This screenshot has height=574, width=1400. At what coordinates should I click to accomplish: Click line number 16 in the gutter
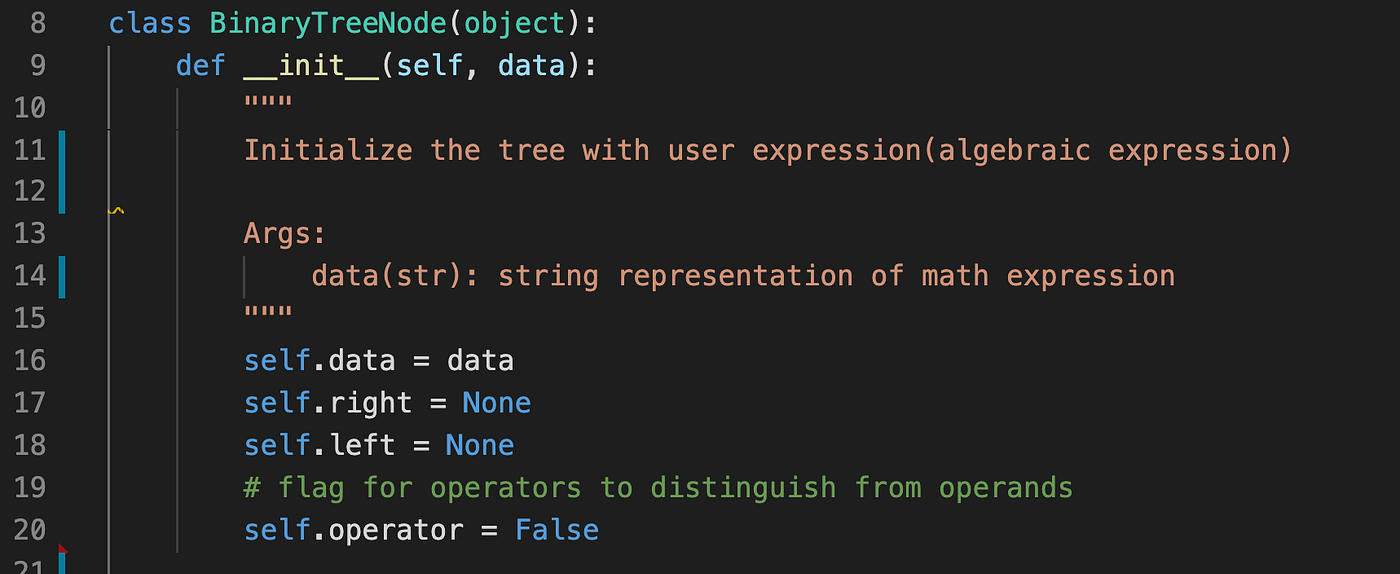pyautogui.click(x=30, y=360)
